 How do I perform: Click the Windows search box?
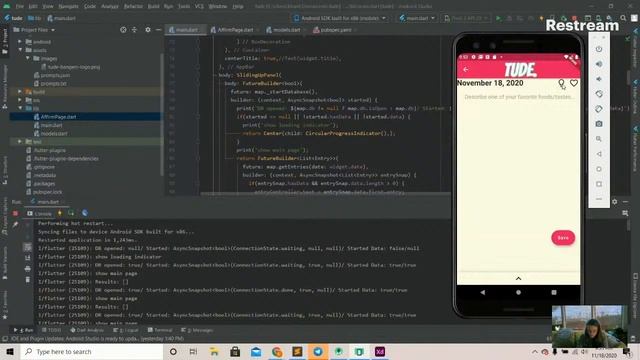(x=92, y=352)
